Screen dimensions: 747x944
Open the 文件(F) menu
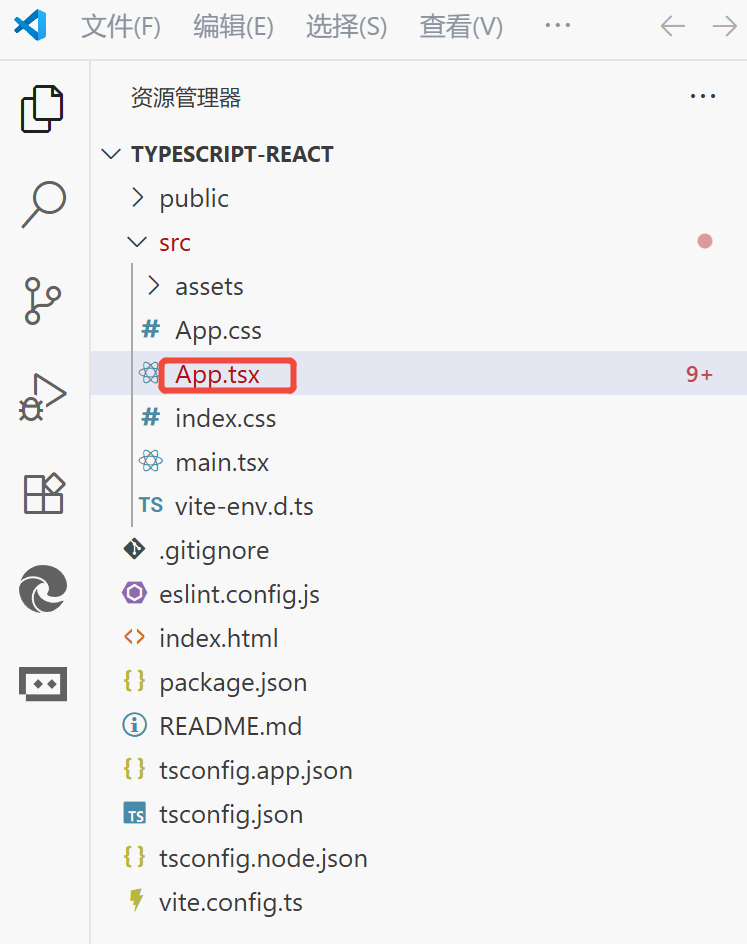[120, 27]
